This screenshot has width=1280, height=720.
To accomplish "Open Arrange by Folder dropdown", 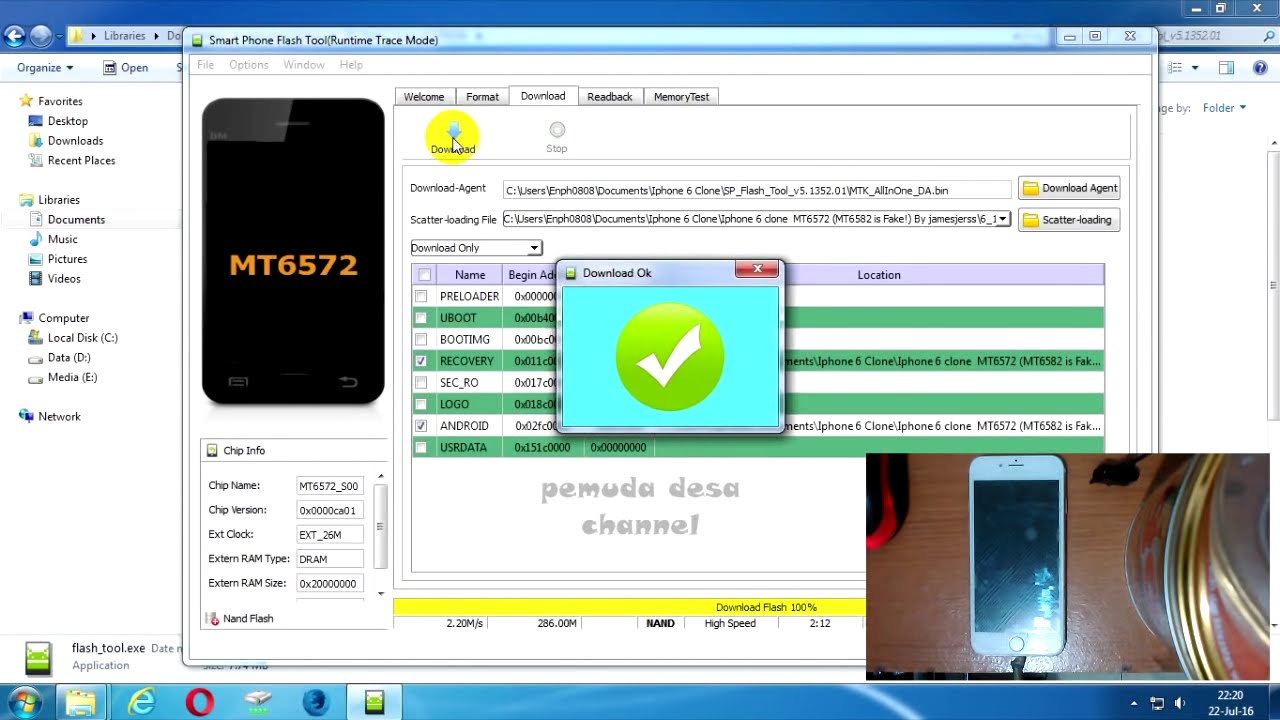I will [x=1224, y=108].
